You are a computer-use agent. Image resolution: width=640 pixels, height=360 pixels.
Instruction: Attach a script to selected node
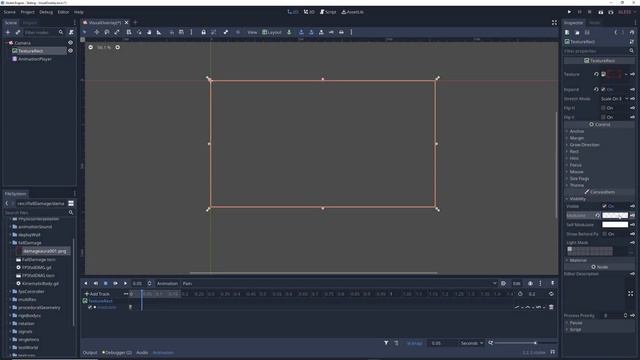[71, 32]
